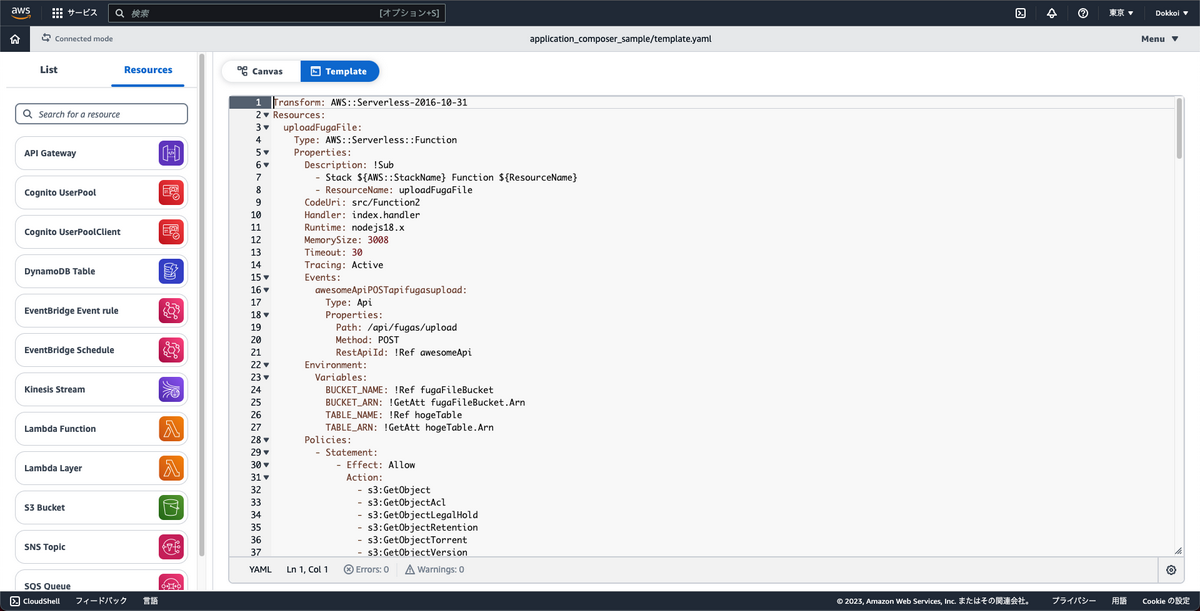Switch to the Resources tab
The image size is (1200, 611).
148,70
